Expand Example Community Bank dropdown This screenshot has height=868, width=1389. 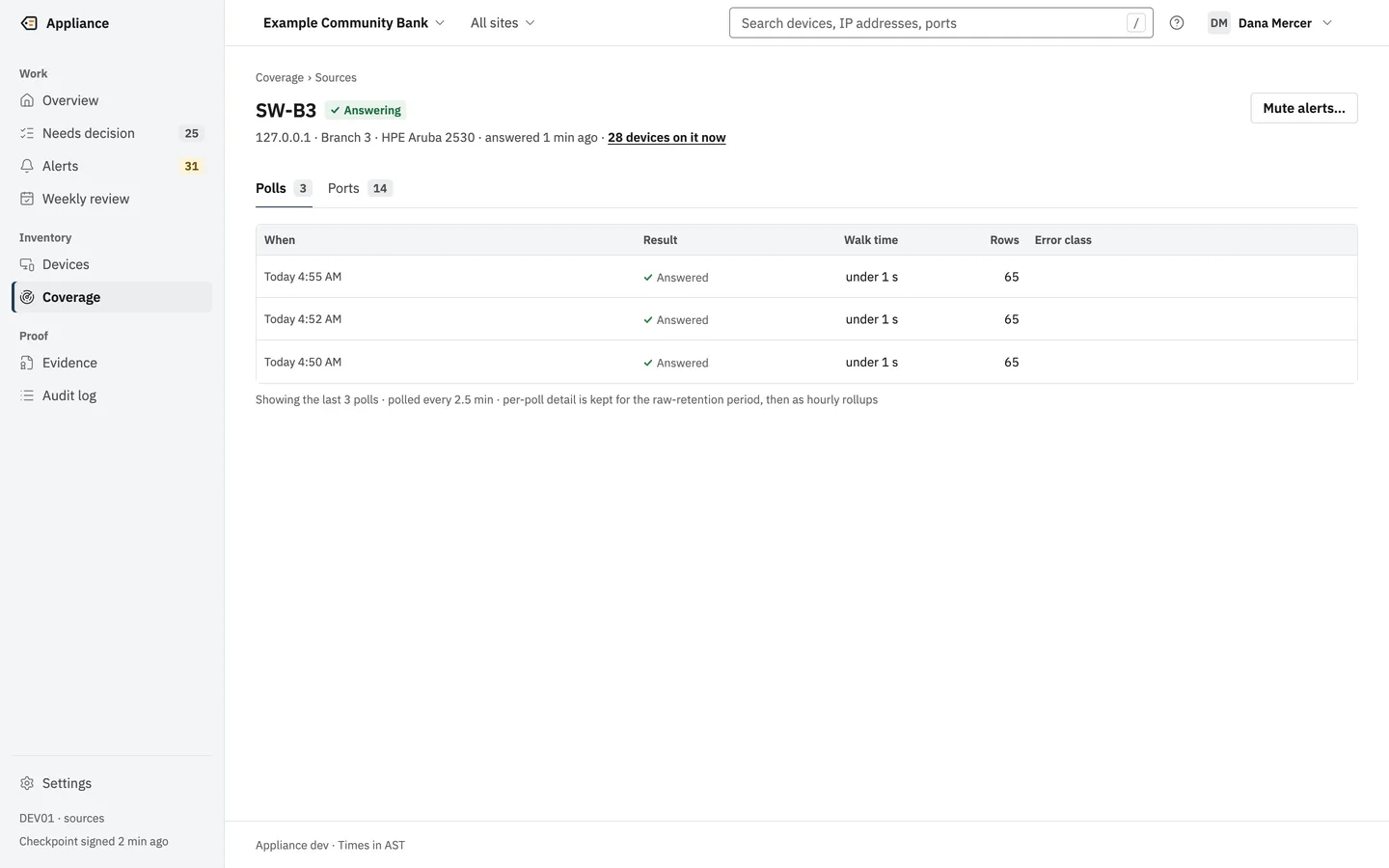[354, 23]
